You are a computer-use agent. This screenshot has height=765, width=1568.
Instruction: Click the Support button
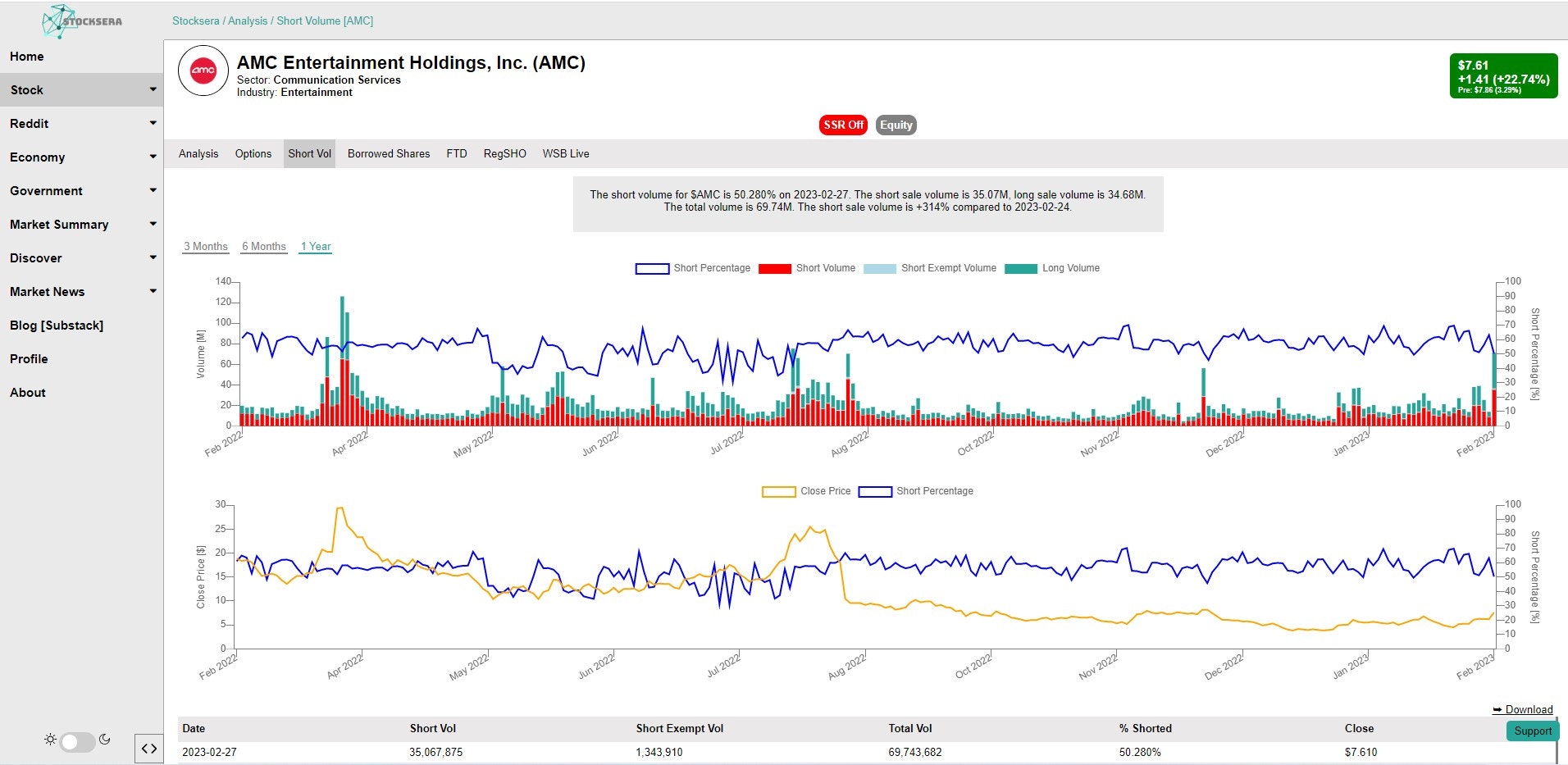(1533, 731)
